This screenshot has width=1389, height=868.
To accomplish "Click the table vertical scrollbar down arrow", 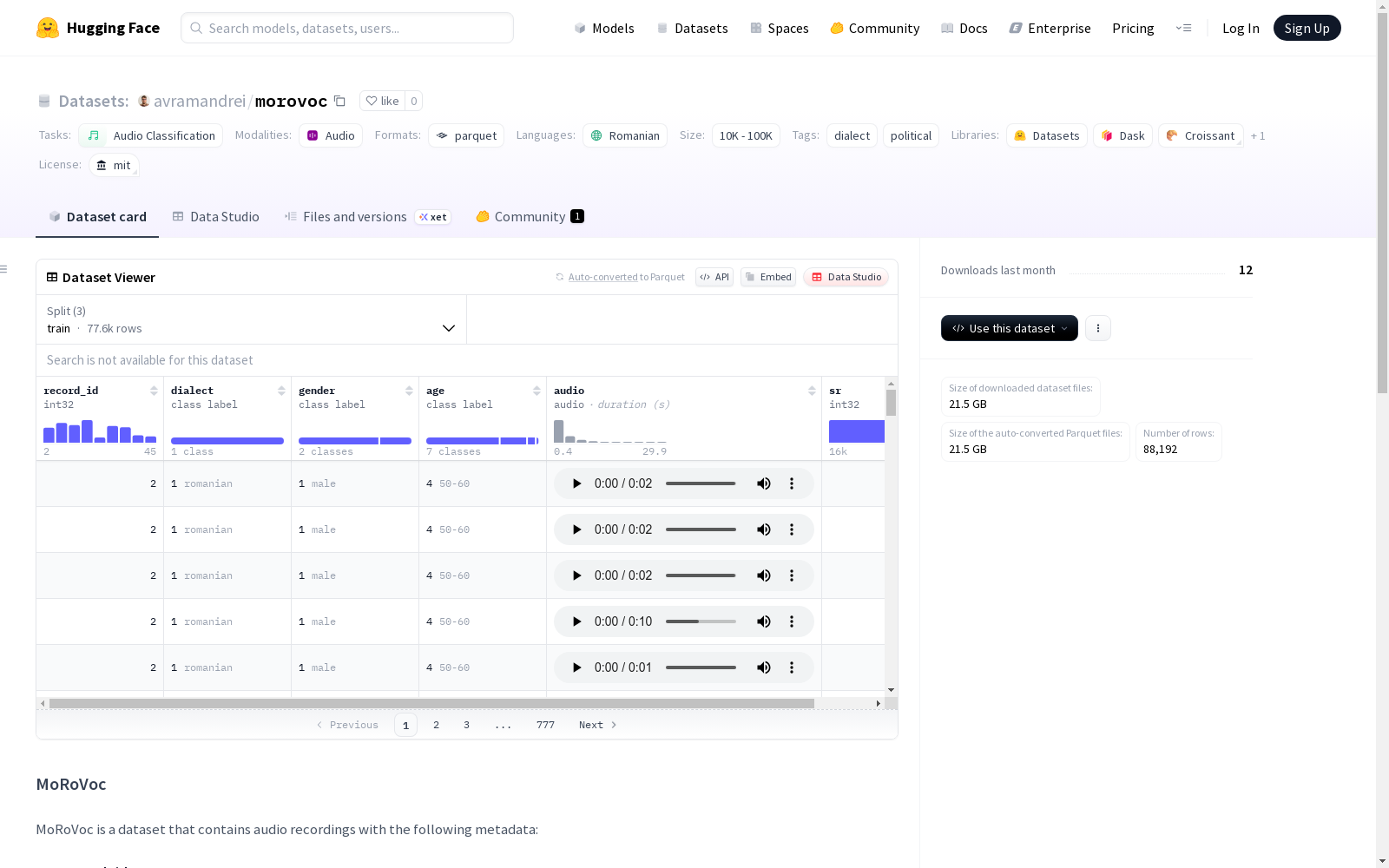I will pos(891,690).
